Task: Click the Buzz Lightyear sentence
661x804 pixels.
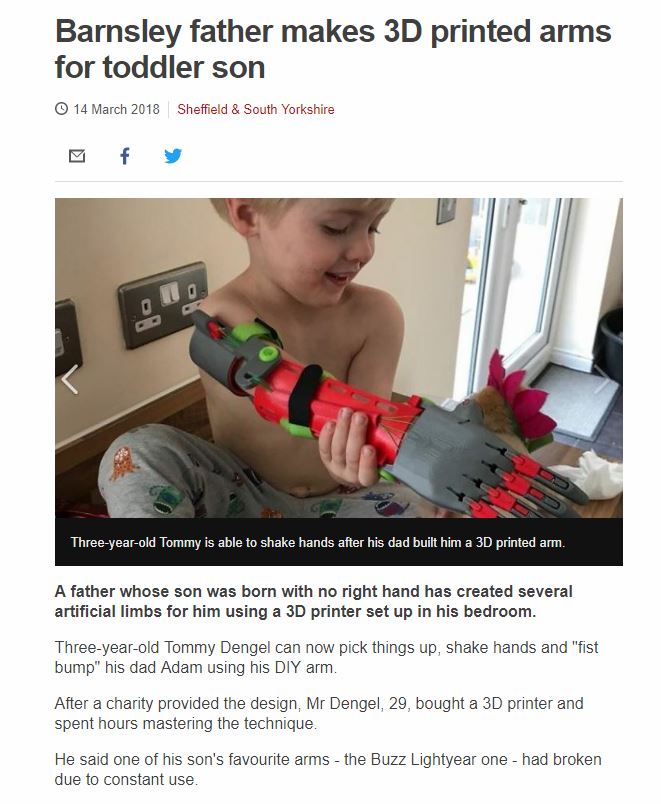Action: [328, 769]
